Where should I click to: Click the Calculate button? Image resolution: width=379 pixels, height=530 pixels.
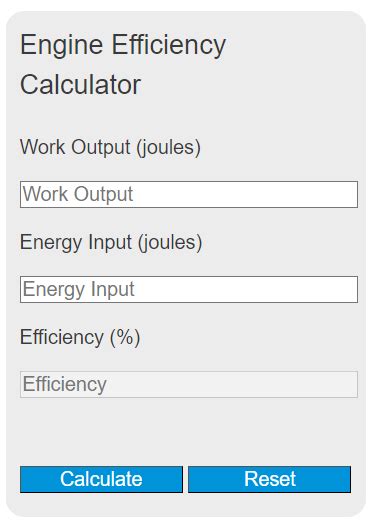point(101,479)
